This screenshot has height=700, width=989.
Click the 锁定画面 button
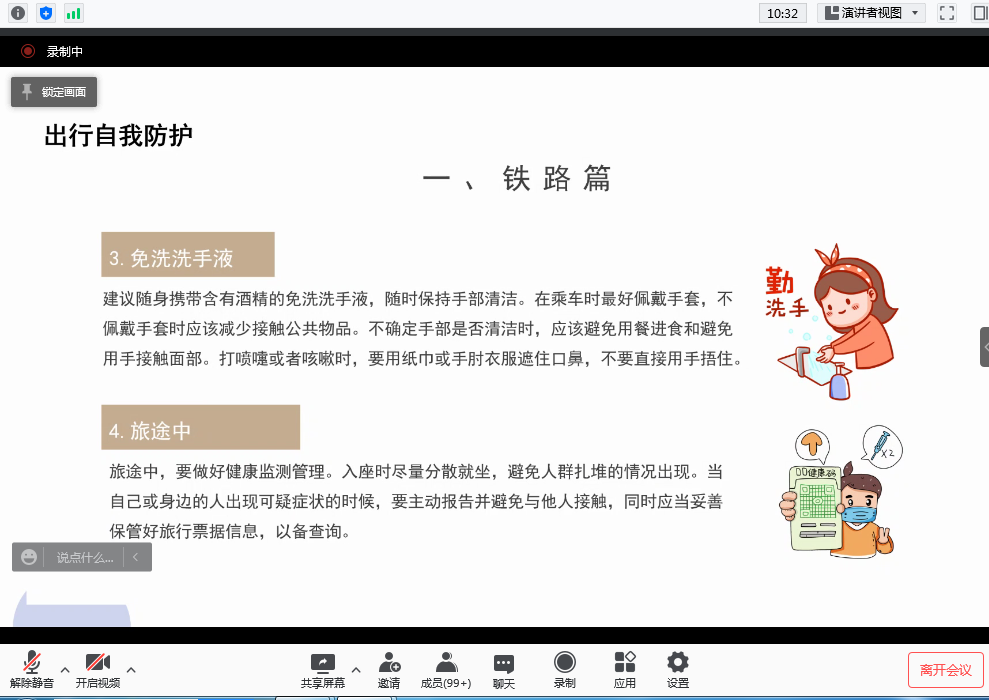tap(54, 92)
